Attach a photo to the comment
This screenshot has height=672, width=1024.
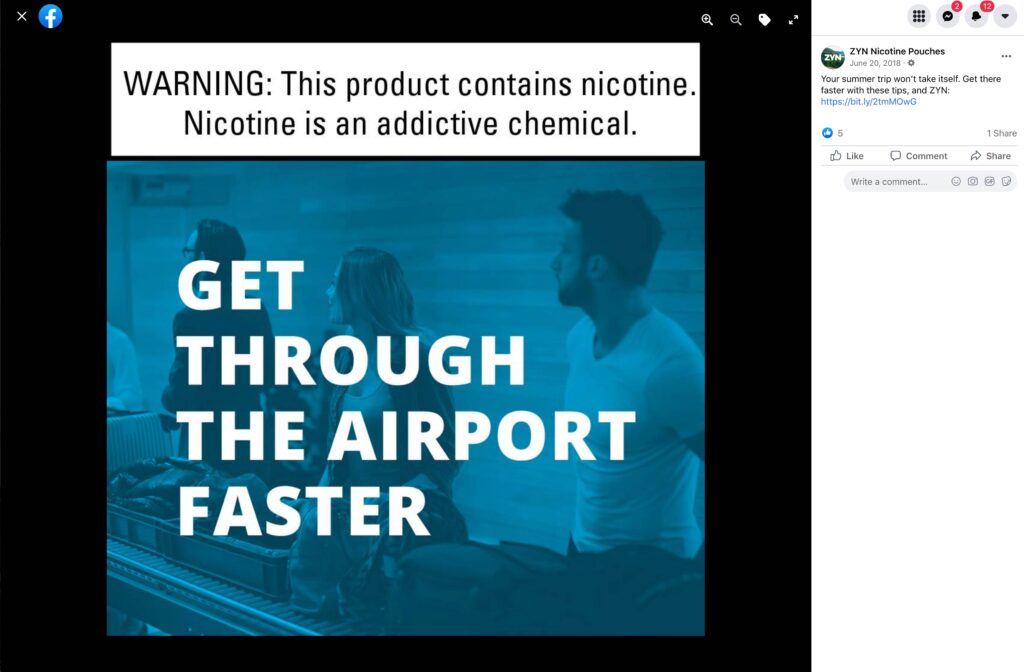tap(972, 182)
